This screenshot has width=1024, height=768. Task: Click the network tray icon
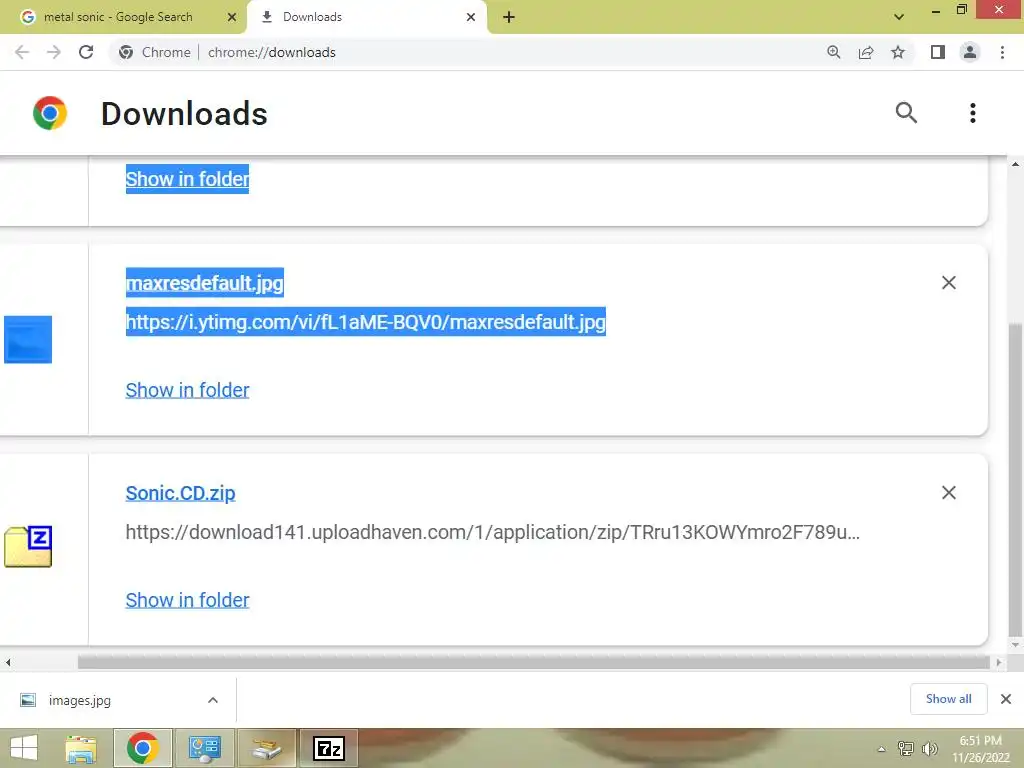(x=905, y=749)
